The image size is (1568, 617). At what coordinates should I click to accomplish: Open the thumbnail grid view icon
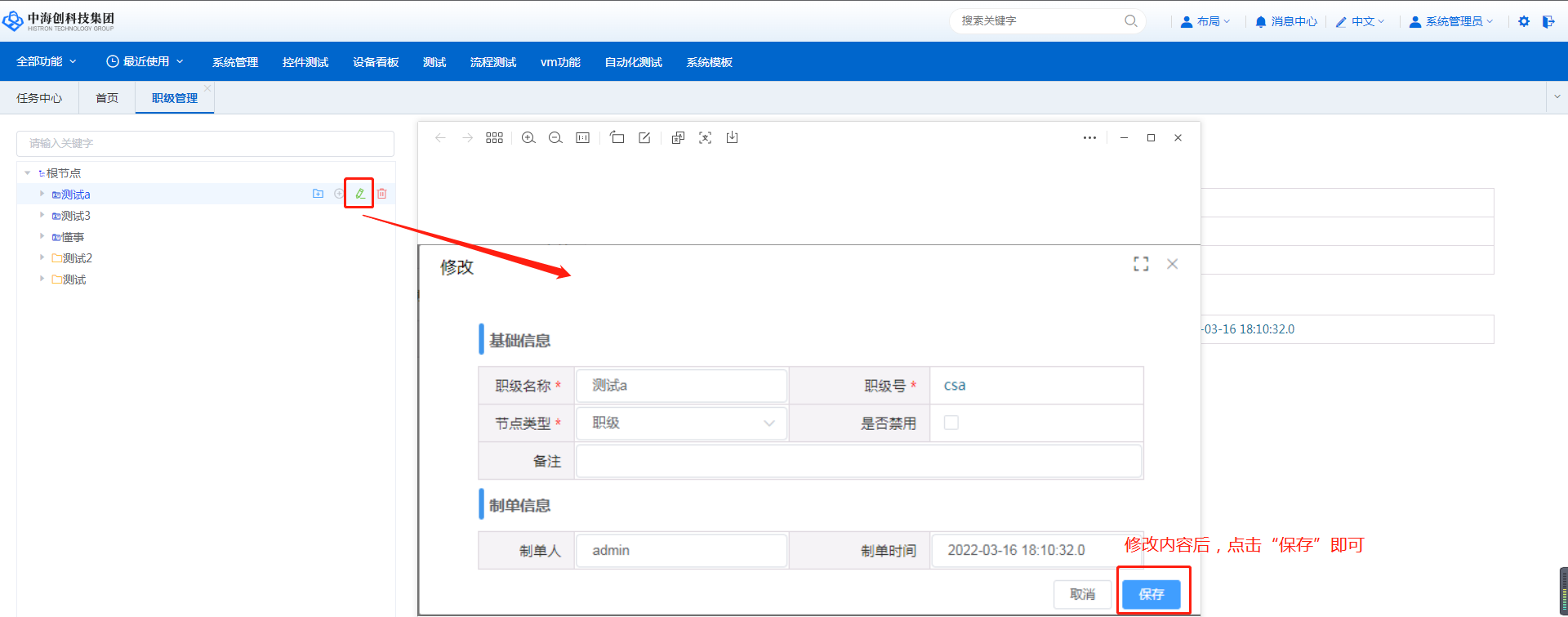point(494,138)
